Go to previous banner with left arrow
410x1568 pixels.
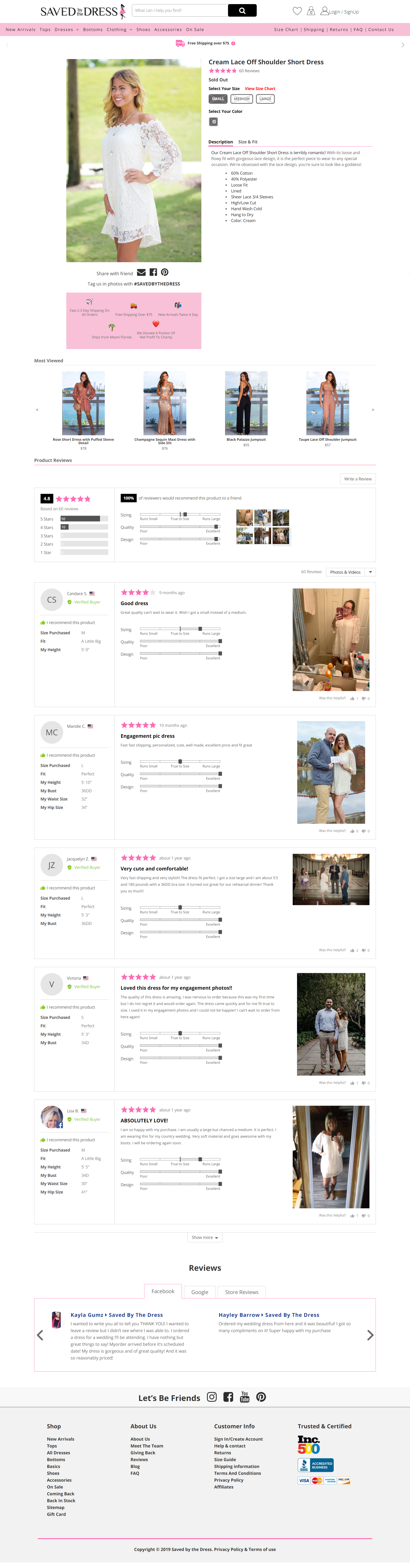[7, 45]
